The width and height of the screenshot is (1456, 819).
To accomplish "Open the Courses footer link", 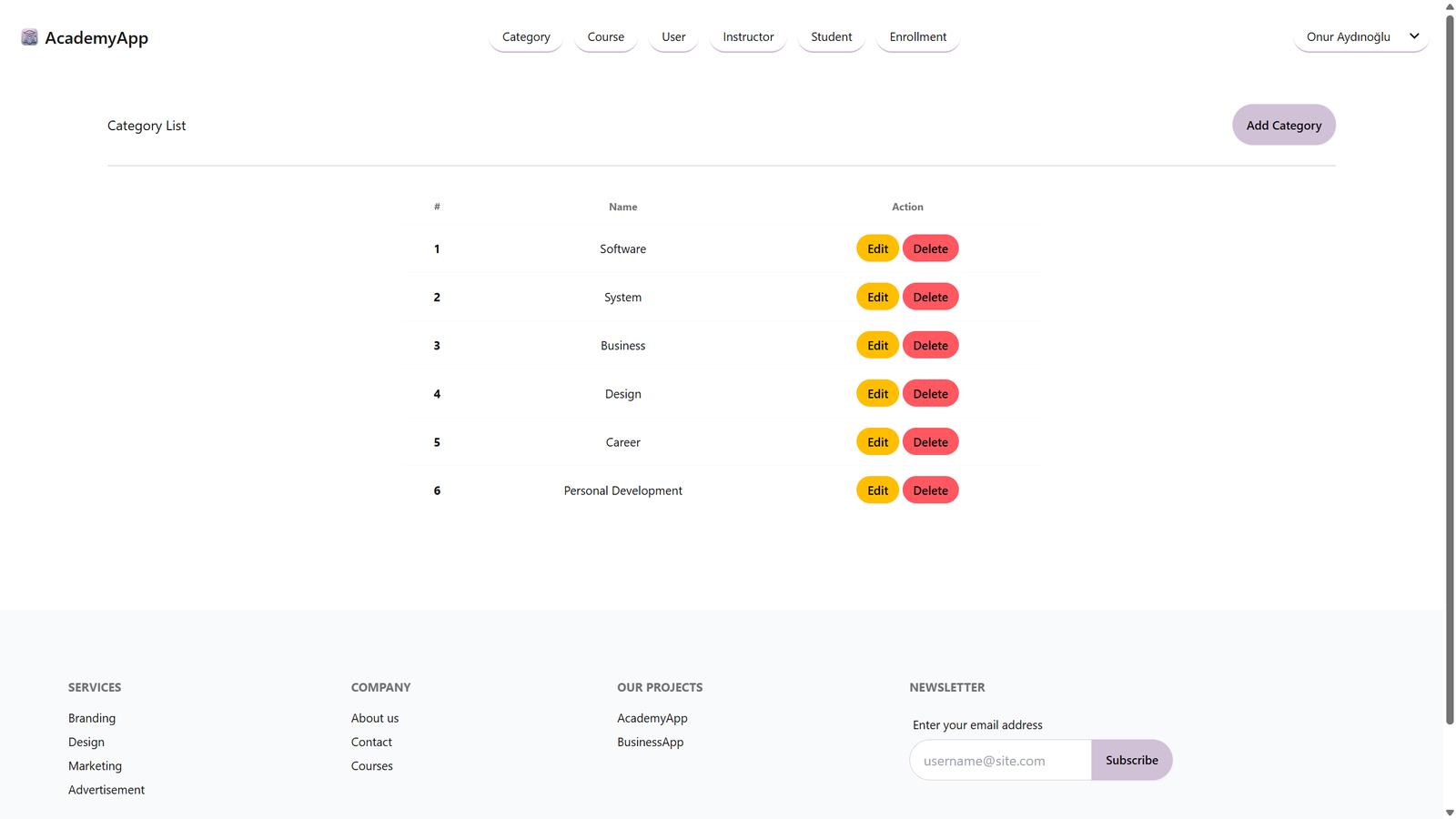I will click(372, 765).
